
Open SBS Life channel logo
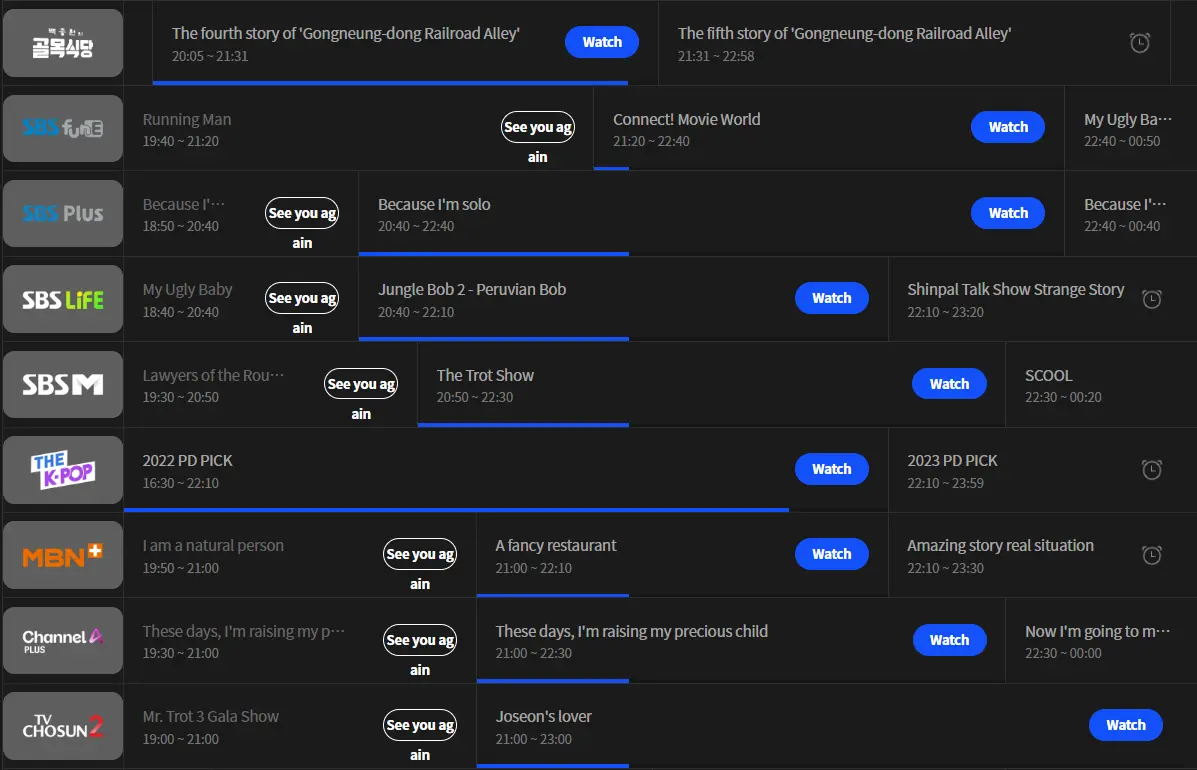pos(63,299)
